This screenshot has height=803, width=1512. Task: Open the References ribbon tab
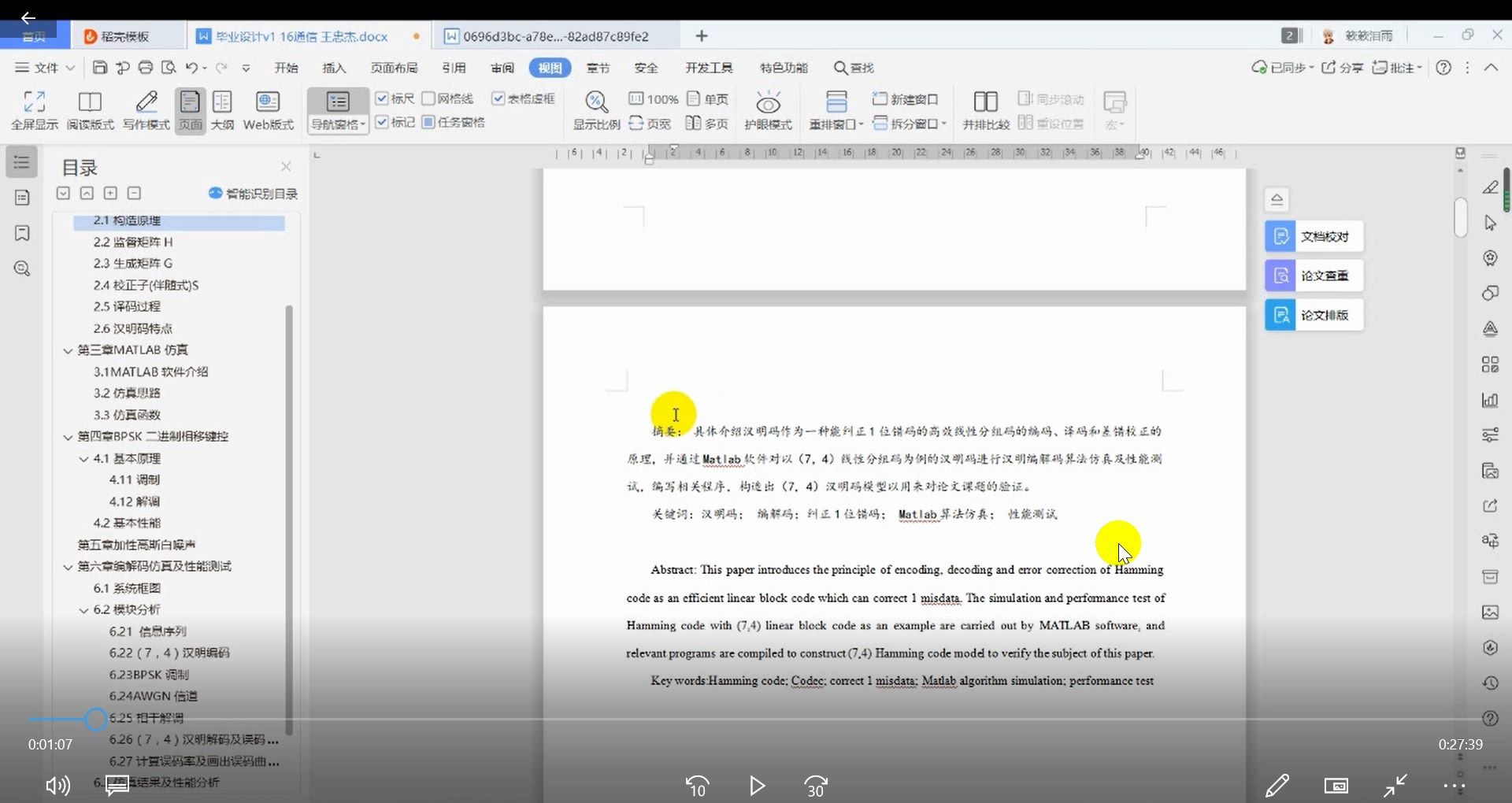tap(454, 68)
